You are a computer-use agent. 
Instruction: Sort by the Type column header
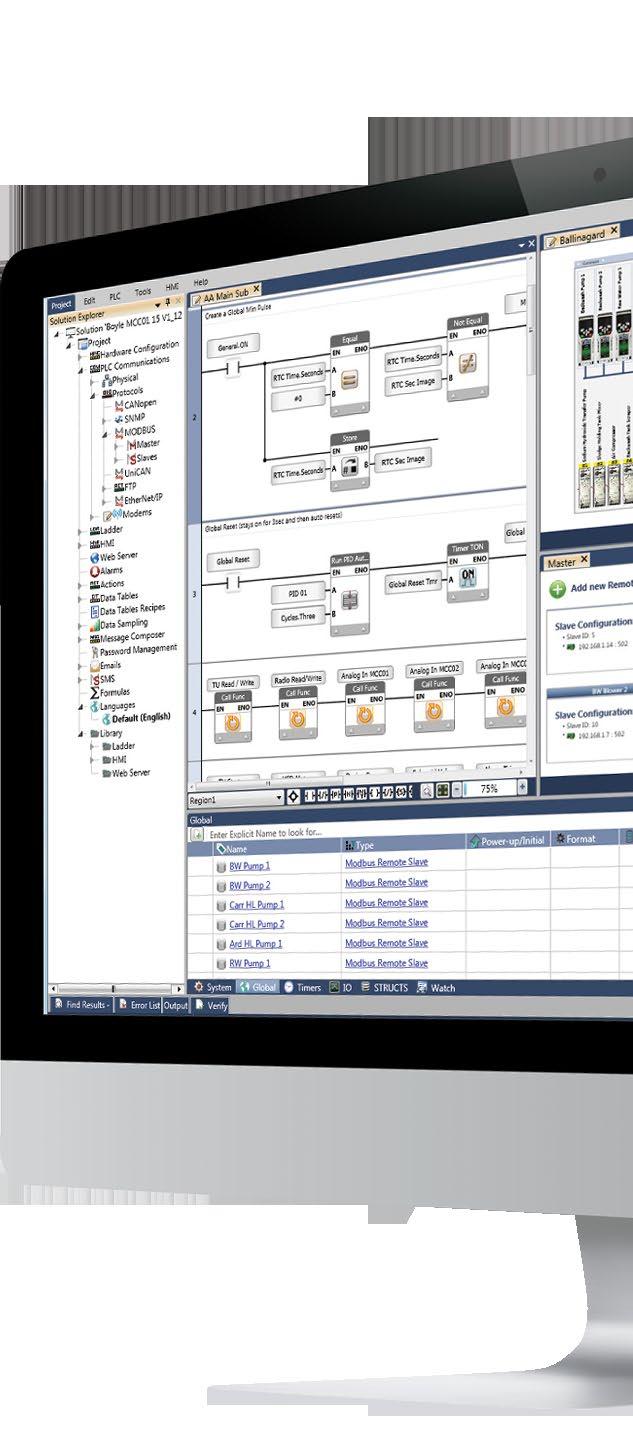(x=403, y=845)
